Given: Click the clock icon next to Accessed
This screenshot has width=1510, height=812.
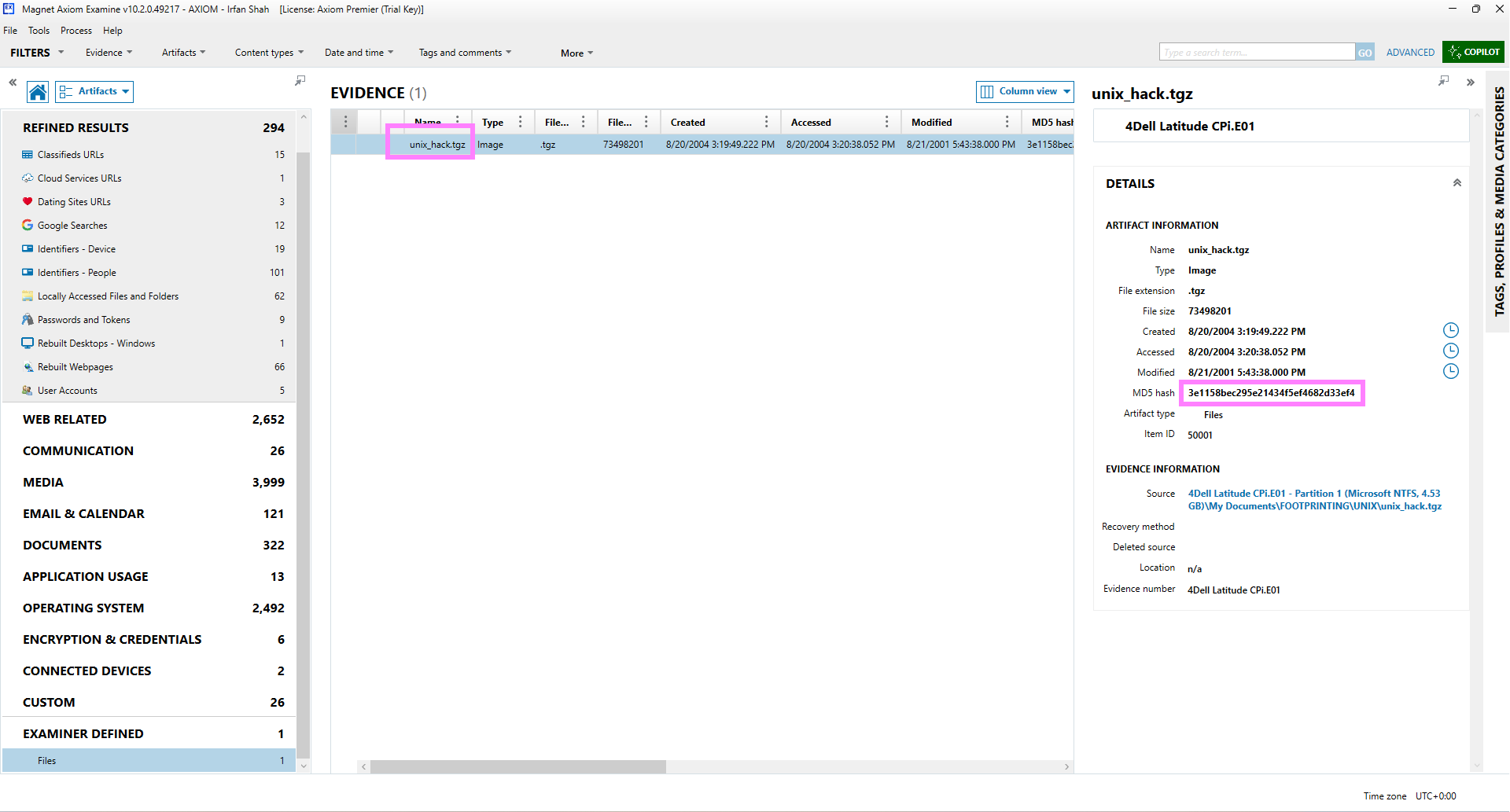Looking at the screenshot, I should [x=1451, y=351].
